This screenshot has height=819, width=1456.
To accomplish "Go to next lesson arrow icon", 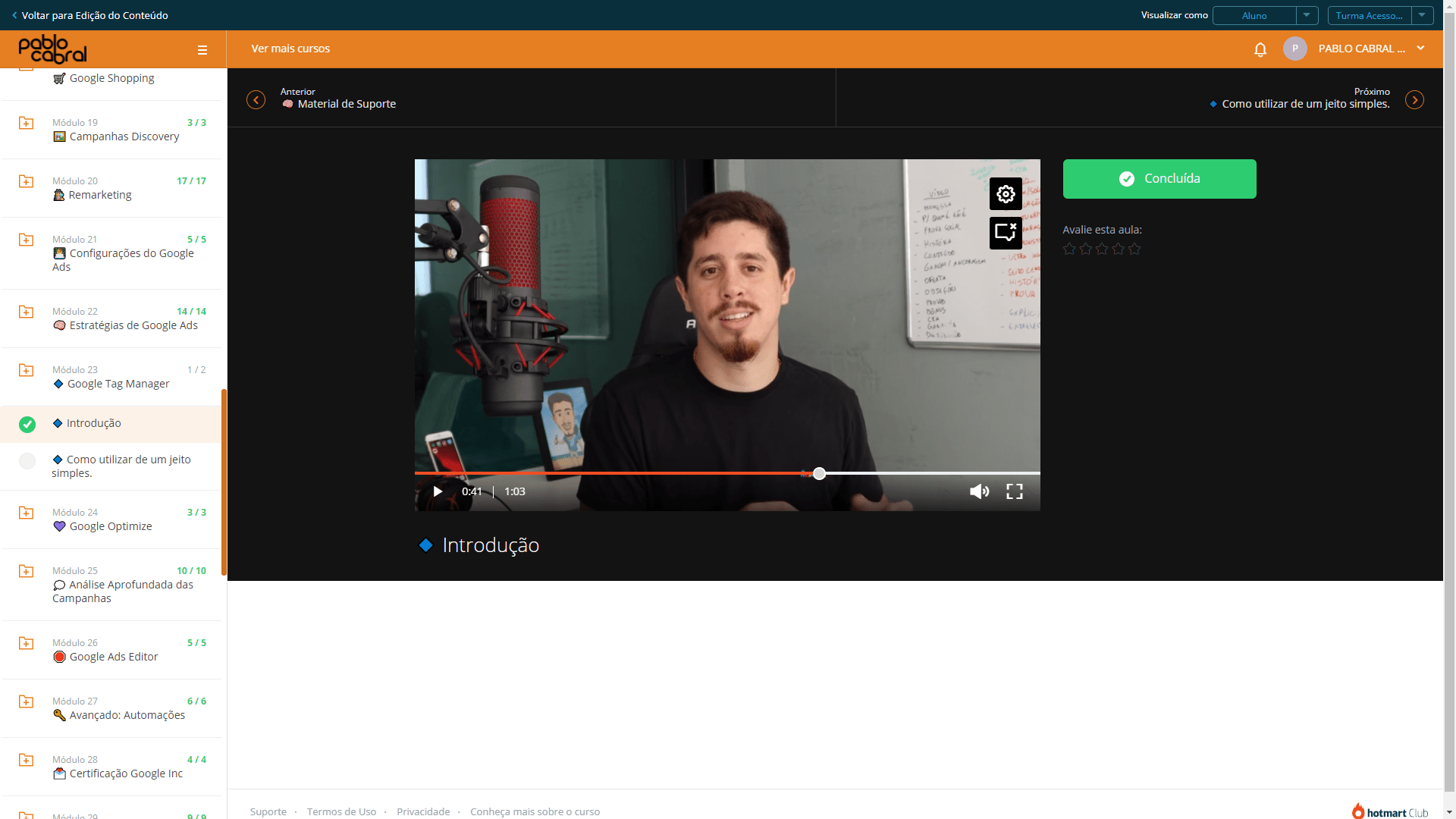I will tap(1414, 100).
